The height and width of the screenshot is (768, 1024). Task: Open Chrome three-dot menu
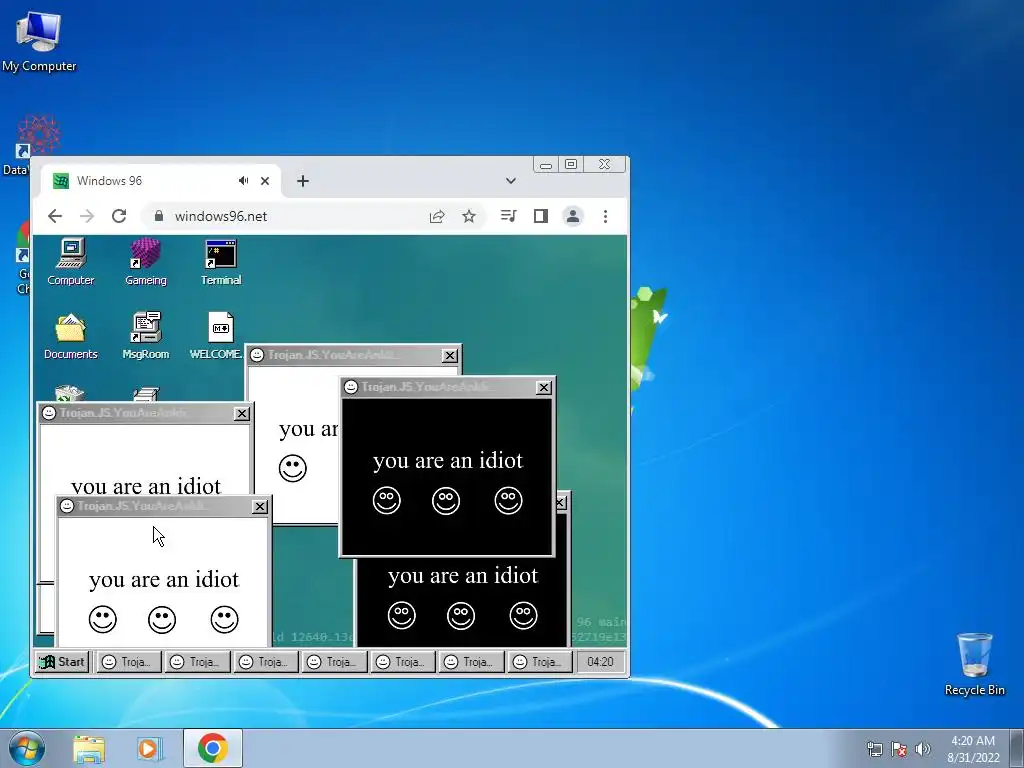click(605, 216)
